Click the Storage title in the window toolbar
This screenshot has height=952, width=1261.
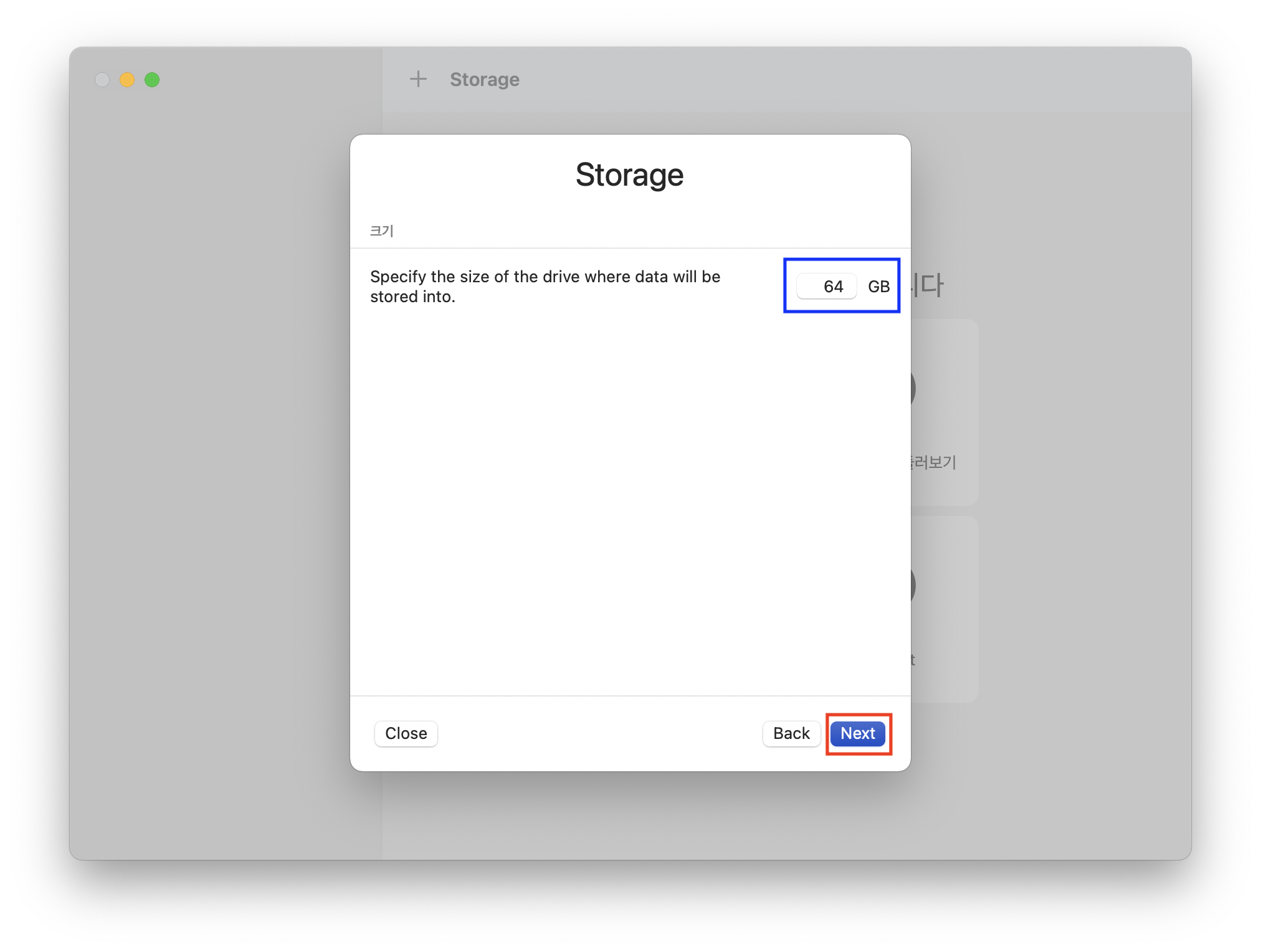pyautogui.click(x=485, y=80)
